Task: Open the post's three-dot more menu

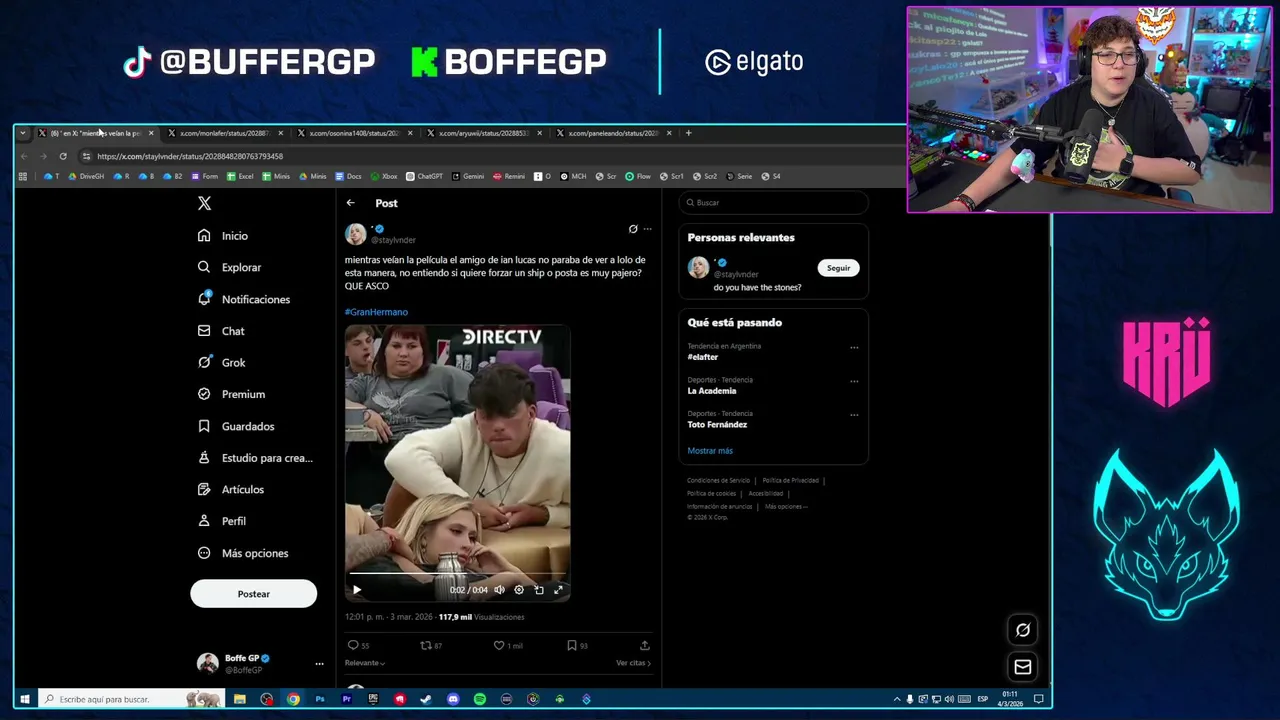Action: click(x=647, y=229)
